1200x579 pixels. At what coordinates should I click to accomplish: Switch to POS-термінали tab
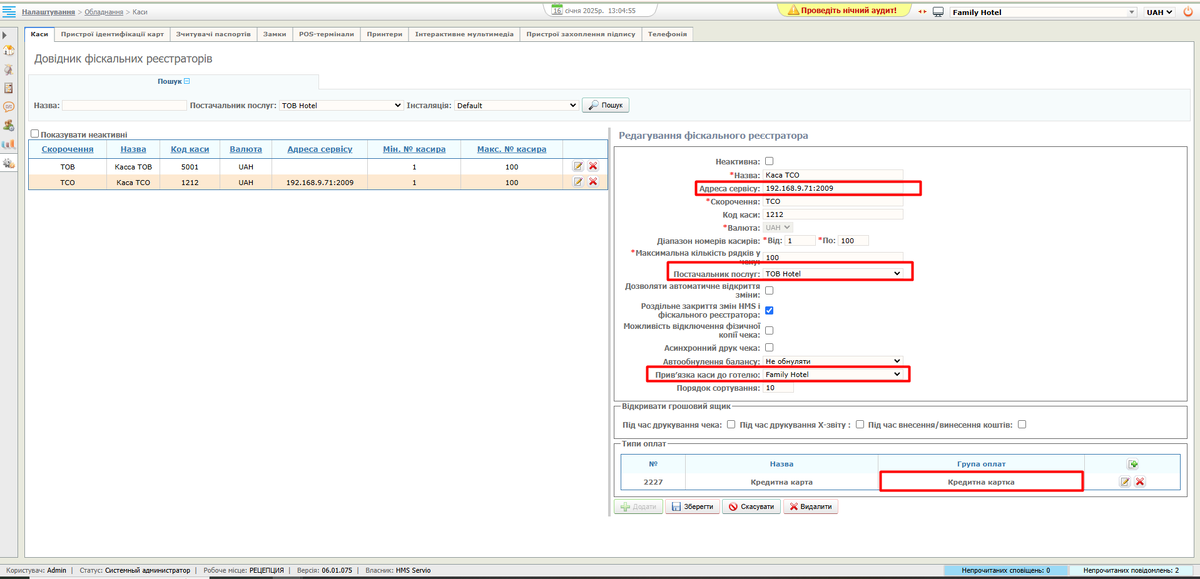click(325, 34)
